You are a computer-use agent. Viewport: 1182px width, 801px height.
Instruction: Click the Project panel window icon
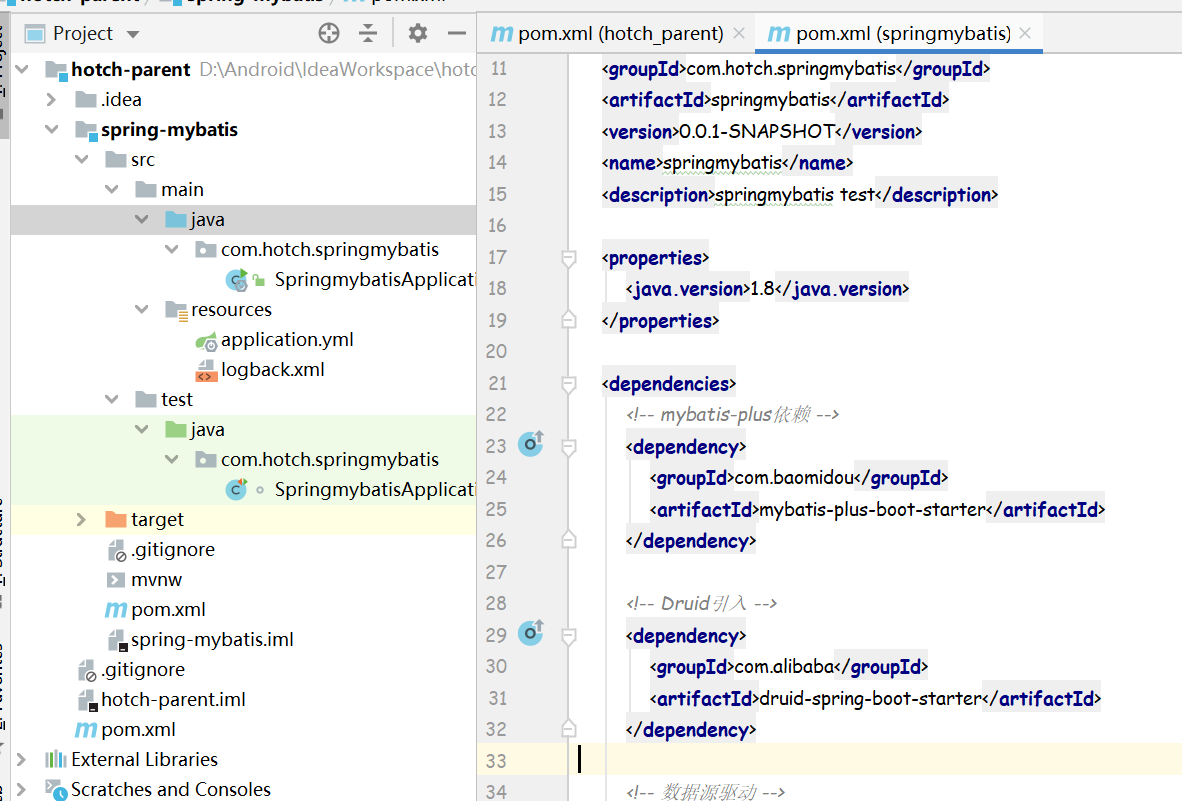point(35,34)
